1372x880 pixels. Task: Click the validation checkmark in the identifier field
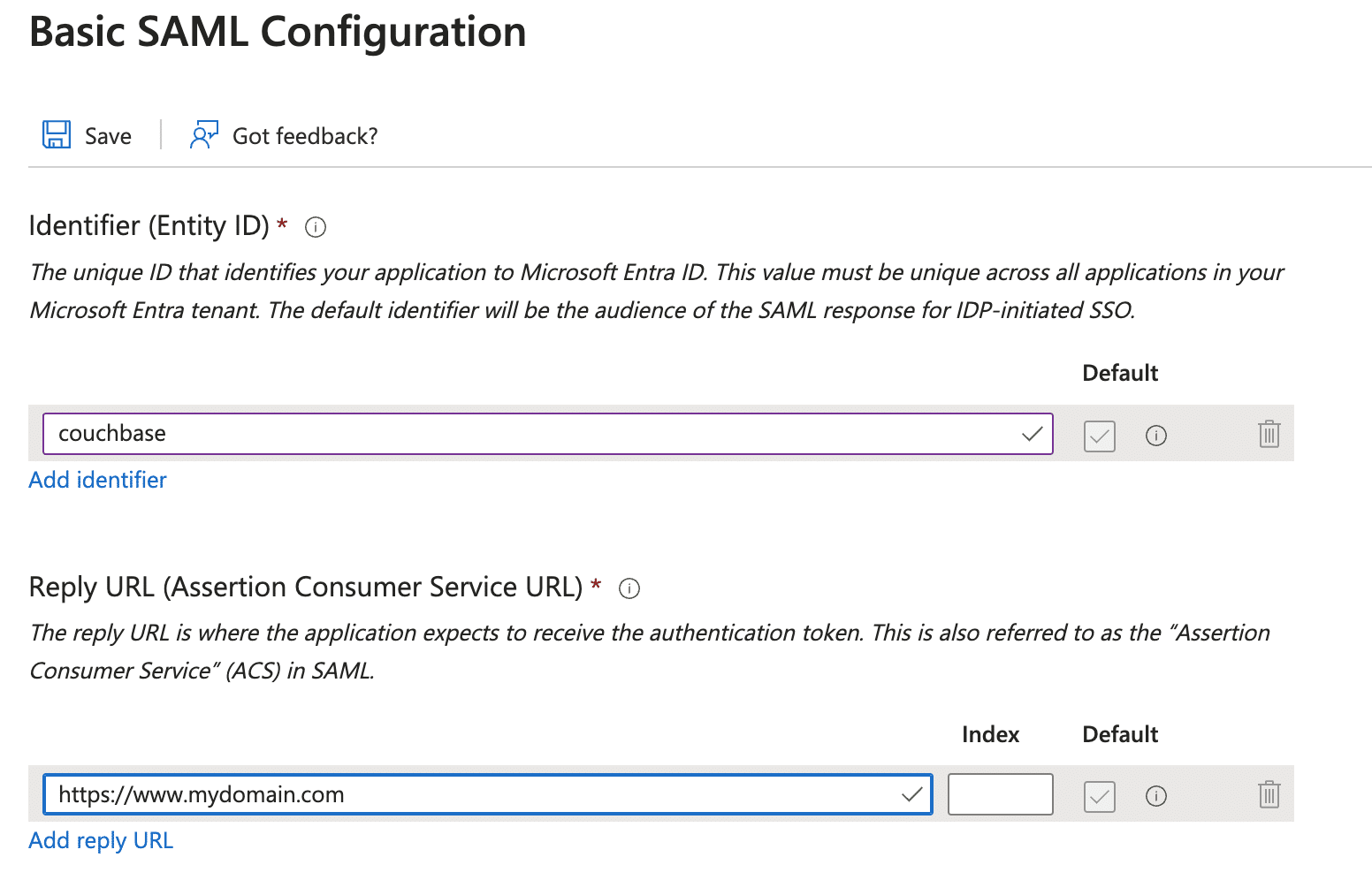[1031, 434]
